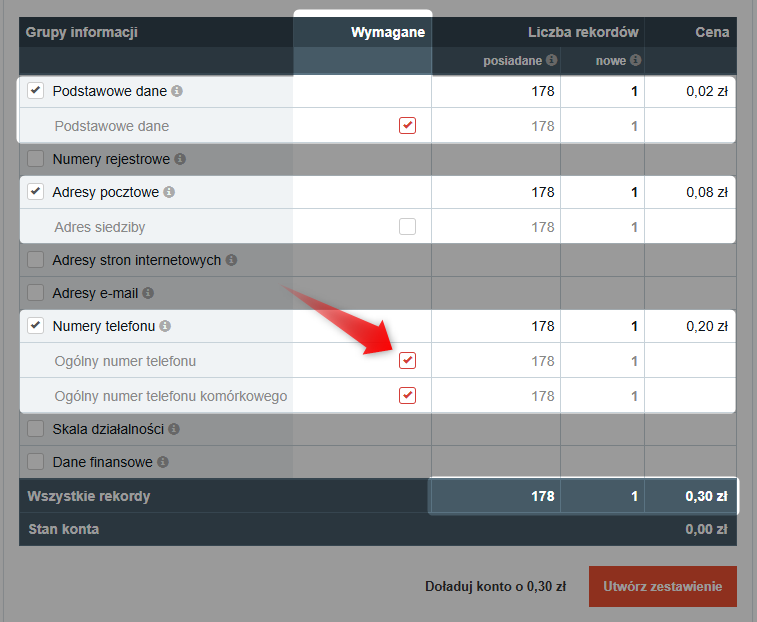Click info icon beside Dane finansowe
This screenshot has width=757, height=622.
tap(162, 462)
